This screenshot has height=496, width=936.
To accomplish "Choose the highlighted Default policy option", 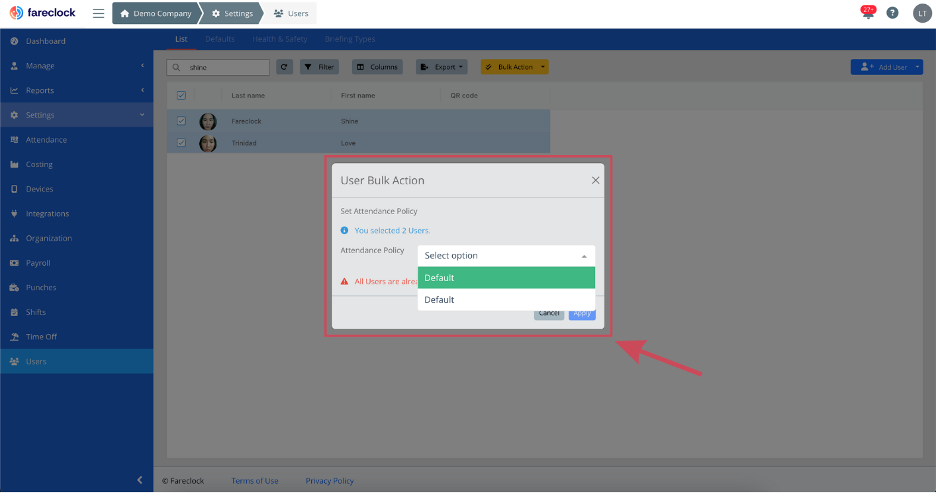I will [x=506, y=278].
